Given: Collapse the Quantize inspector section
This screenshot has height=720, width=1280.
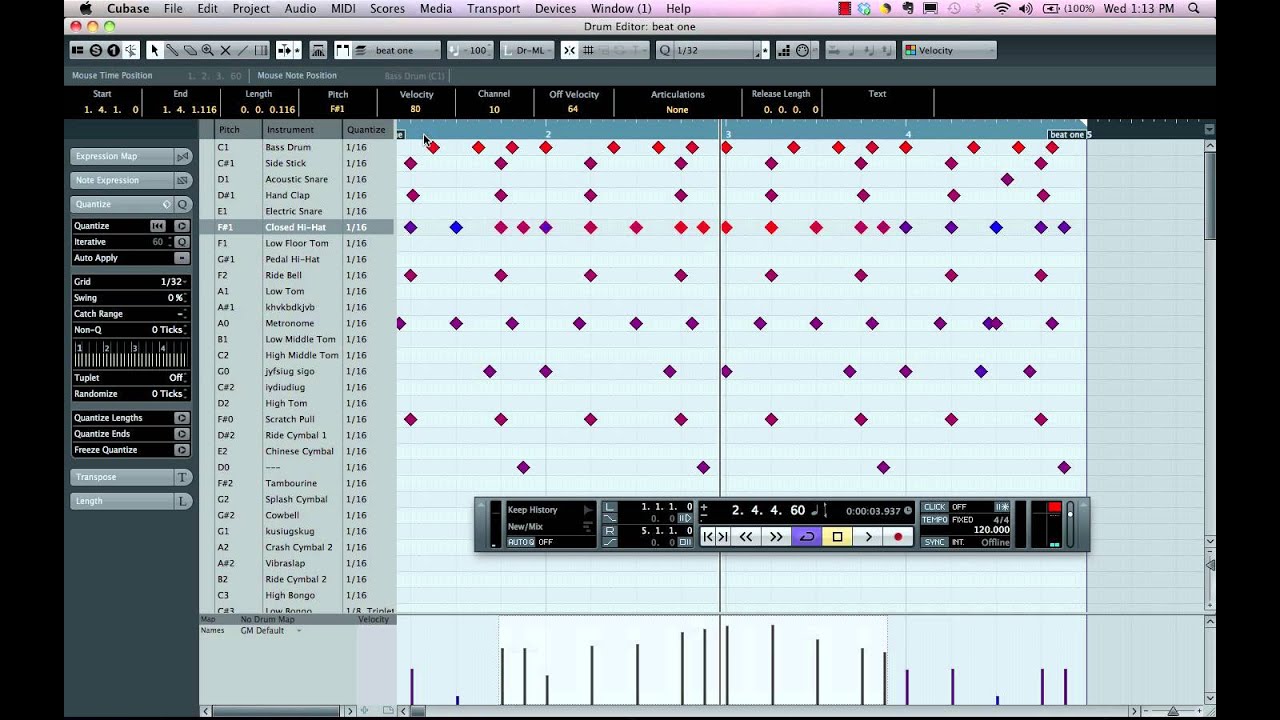Looking at the screenshot, I should pos(131,204).
